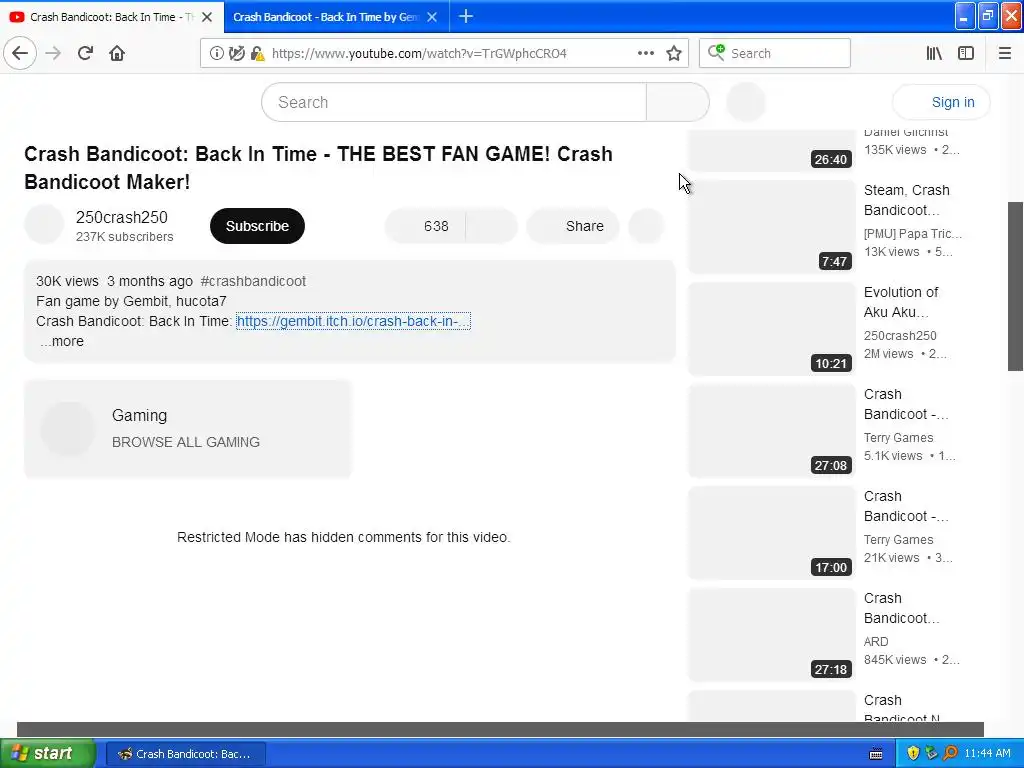Open the #crashbandicoot hashtag link
This screenshot has width=1024, height=768.
[x=253, y=281]
